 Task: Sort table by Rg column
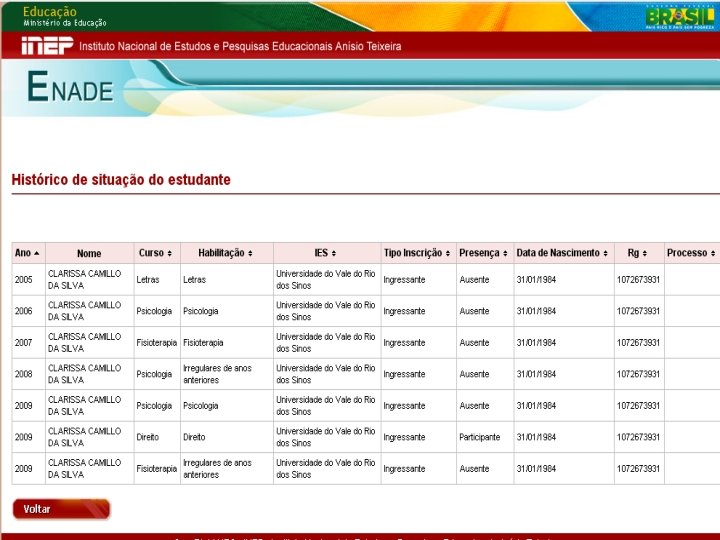[x=639, y=253]
